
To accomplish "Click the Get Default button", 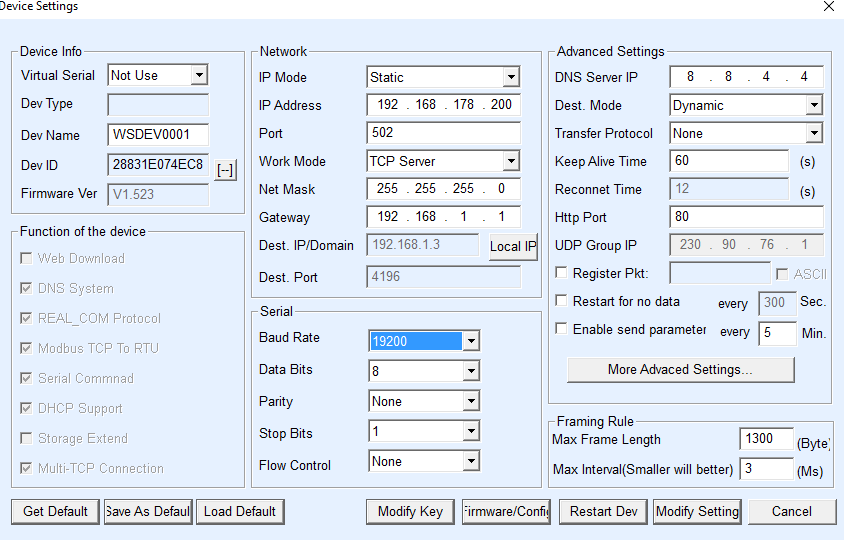I will 56,511.
